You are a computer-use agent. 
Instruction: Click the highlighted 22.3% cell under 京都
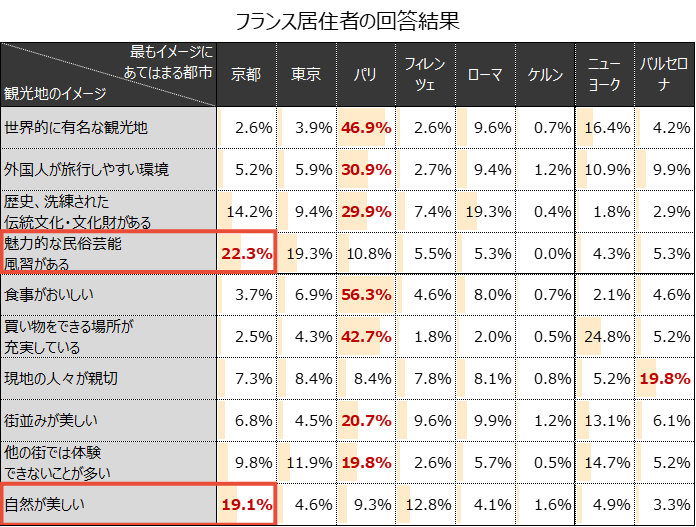pyautogui.click(x=246, y=253)
